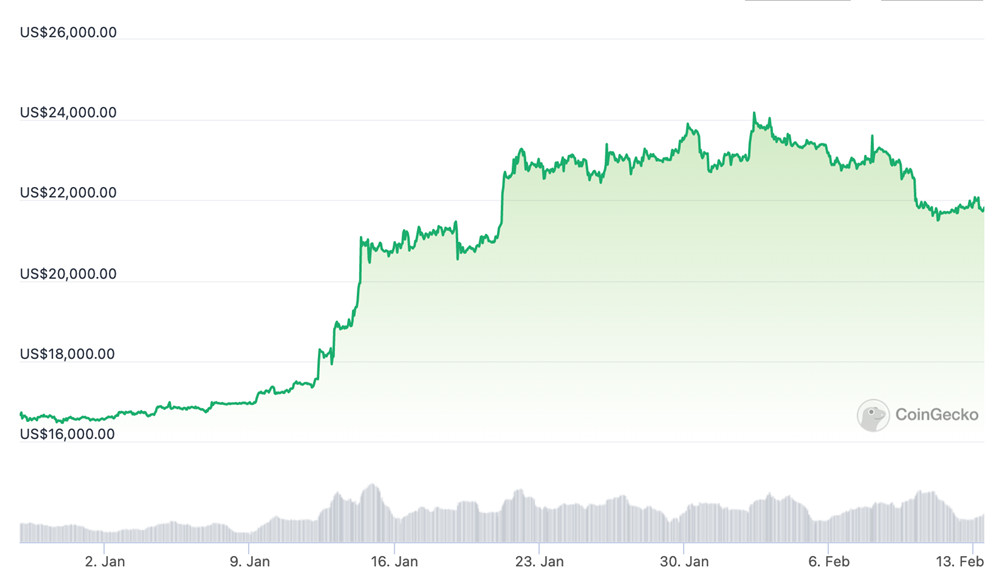
Task: Click the rightmost end of the price line
Action: pyautogui.click(x=983, y=209)
